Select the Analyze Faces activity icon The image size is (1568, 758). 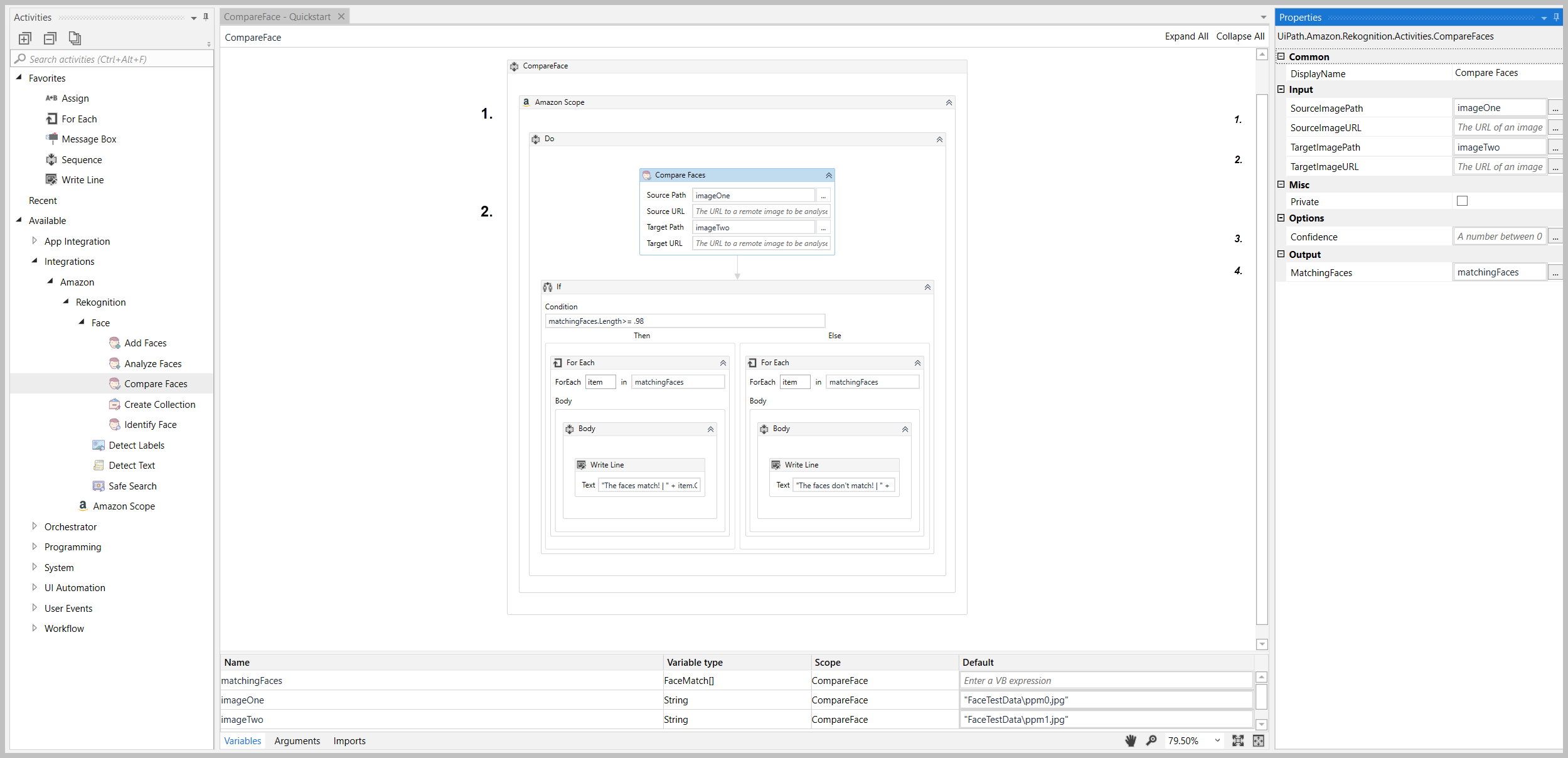click(x=115, y=364)
